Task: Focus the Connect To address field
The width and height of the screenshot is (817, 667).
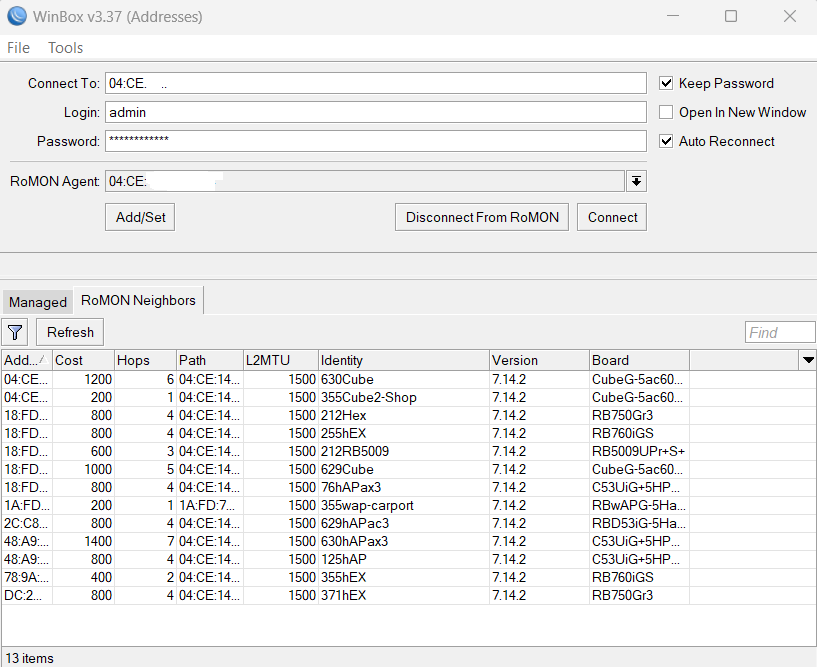Action: [x=376, y=83]
